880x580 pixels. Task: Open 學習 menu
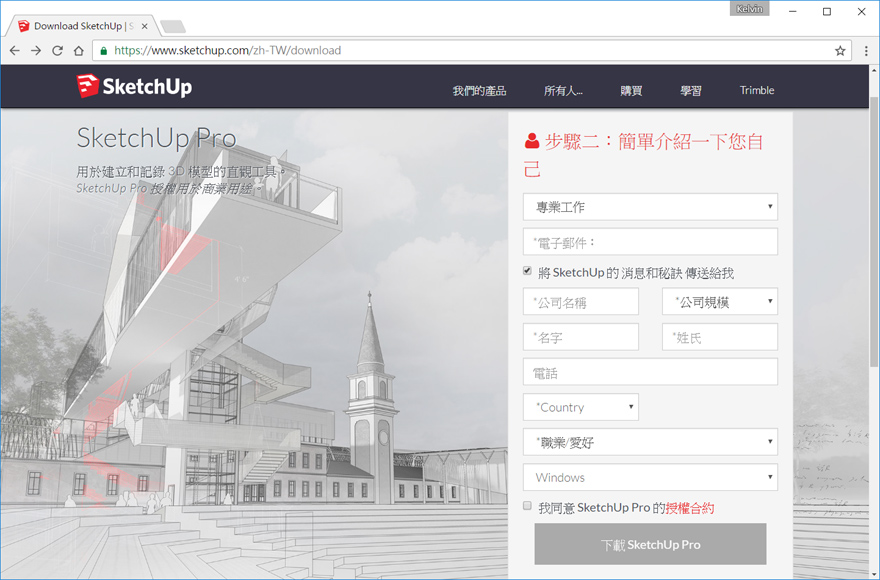coord(690,90)
